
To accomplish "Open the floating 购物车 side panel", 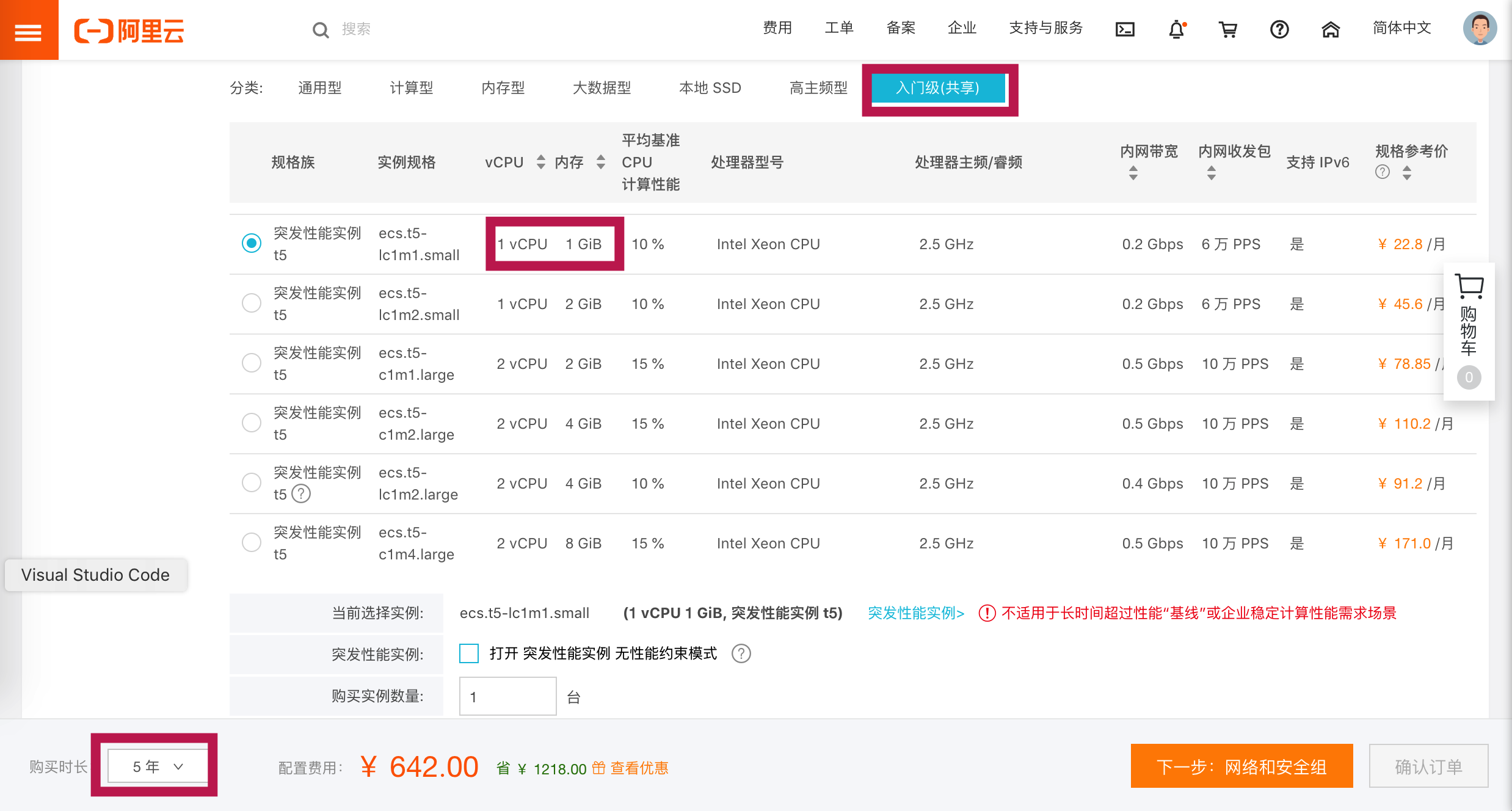I will point(1469,330).
